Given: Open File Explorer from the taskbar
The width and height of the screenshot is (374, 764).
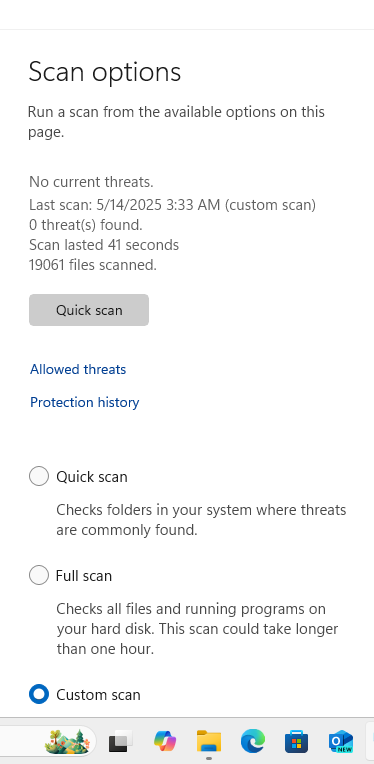Looking at the screenshot, I should [x=209, y=742].
